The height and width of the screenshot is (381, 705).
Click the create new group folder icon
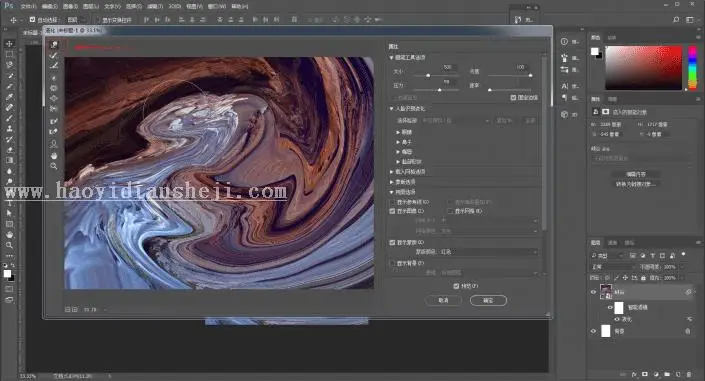(x=667, y=374)
